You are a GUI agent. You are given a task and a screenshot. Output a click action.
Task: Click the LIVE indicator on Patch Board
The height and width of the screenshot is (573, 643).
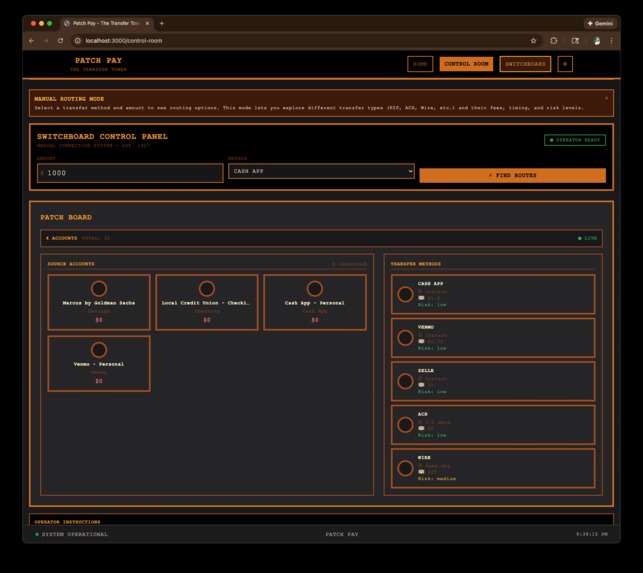[587, 238]
